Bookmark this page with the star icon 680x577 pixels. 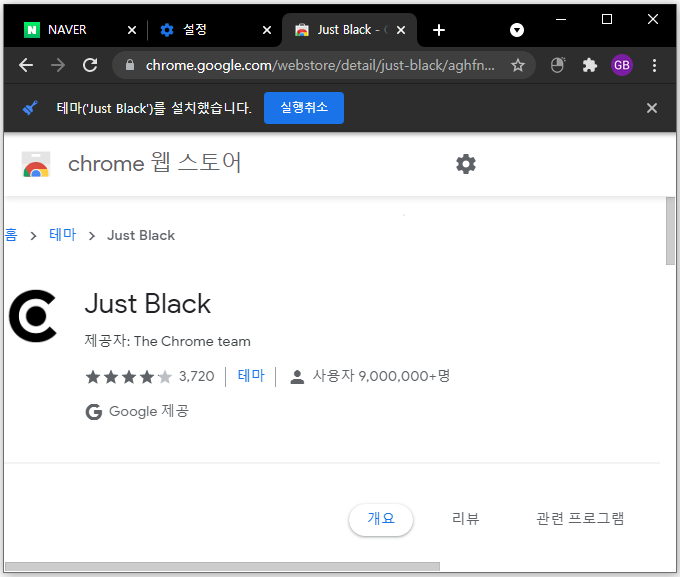(518, 66)
